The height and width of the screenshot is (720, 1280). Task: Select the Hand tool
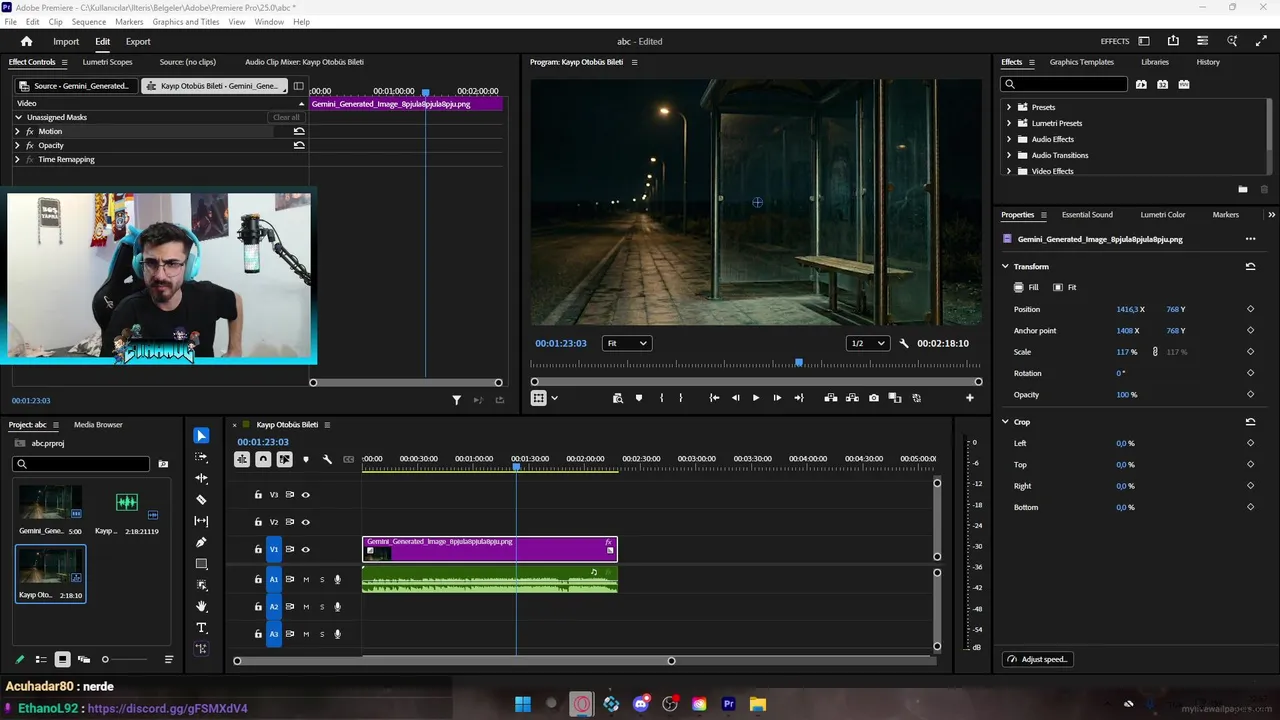click(x=201, y=606)
